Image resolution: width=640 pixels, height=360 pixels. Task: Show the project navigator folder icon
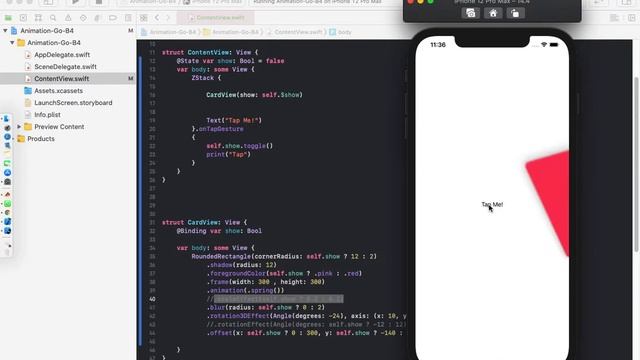tap(8, 18)
